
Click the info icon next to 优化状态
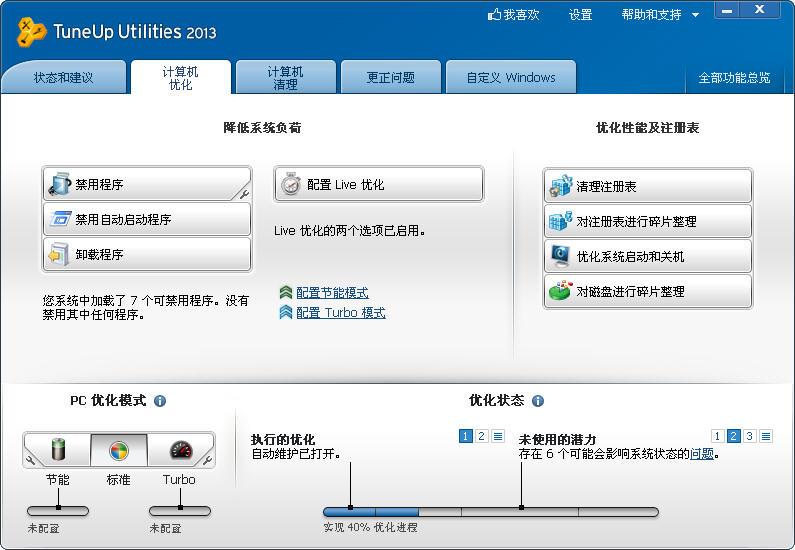click(538, 401)
